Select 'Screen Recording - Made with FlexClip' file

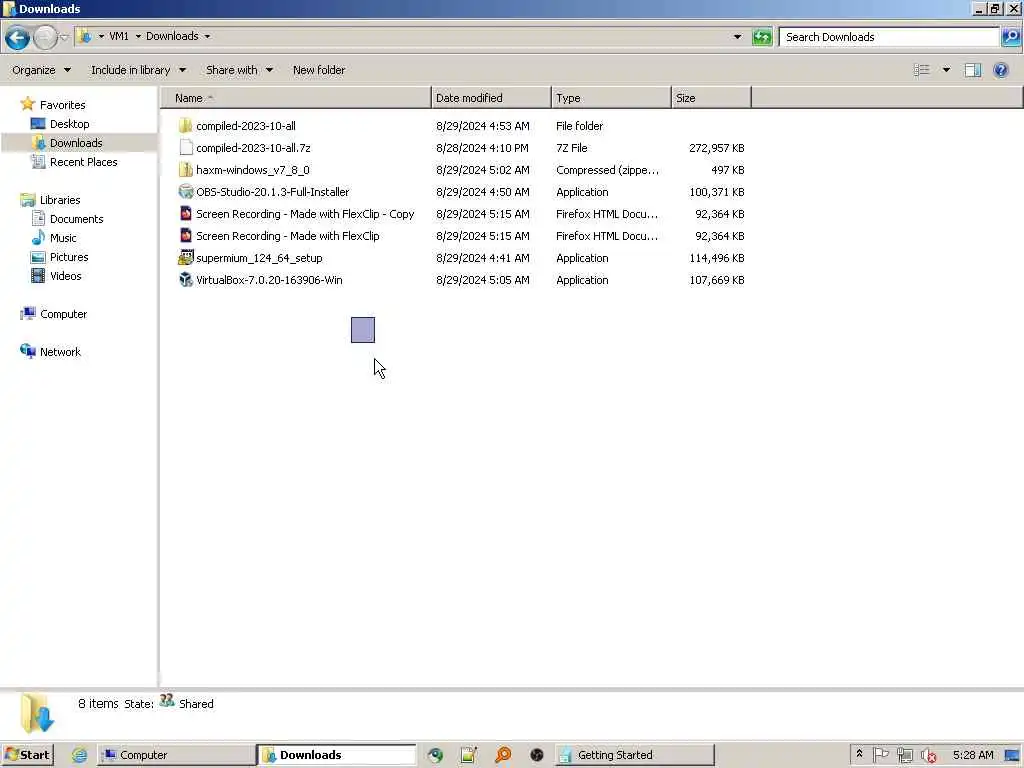click(x=287, y=236)
